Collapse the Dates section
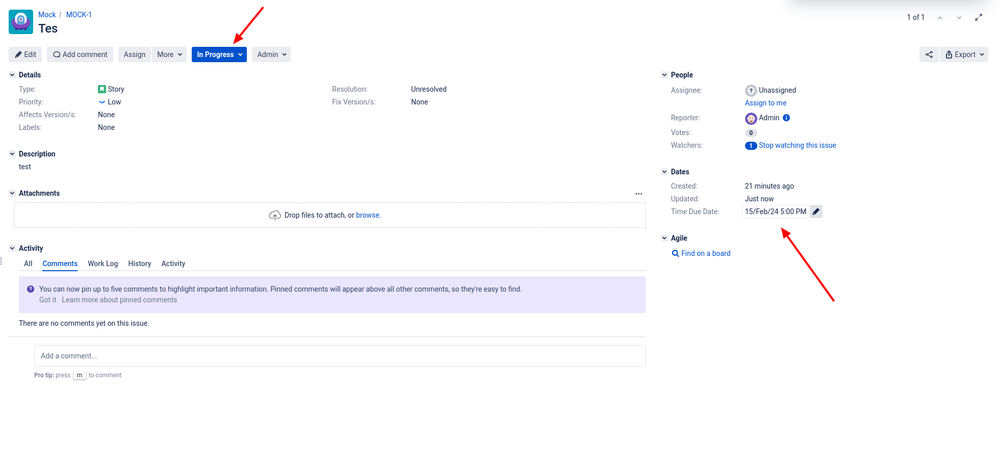Screen dimensions: 999x469 coord(665,172)
